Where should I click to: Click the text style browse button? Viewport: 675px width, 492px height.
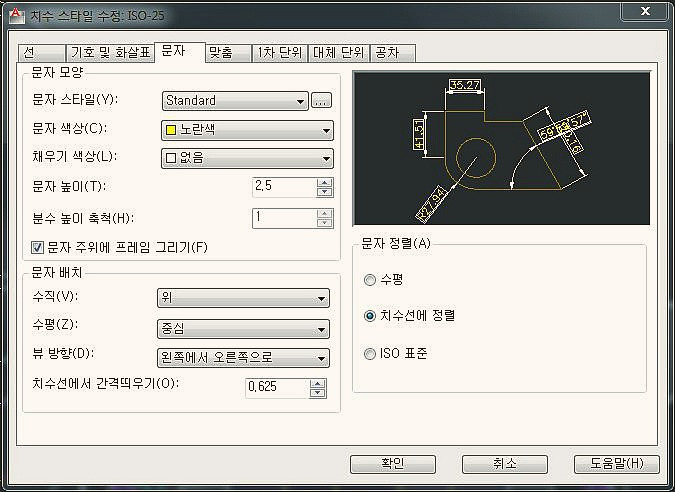[x=322, y=101]
